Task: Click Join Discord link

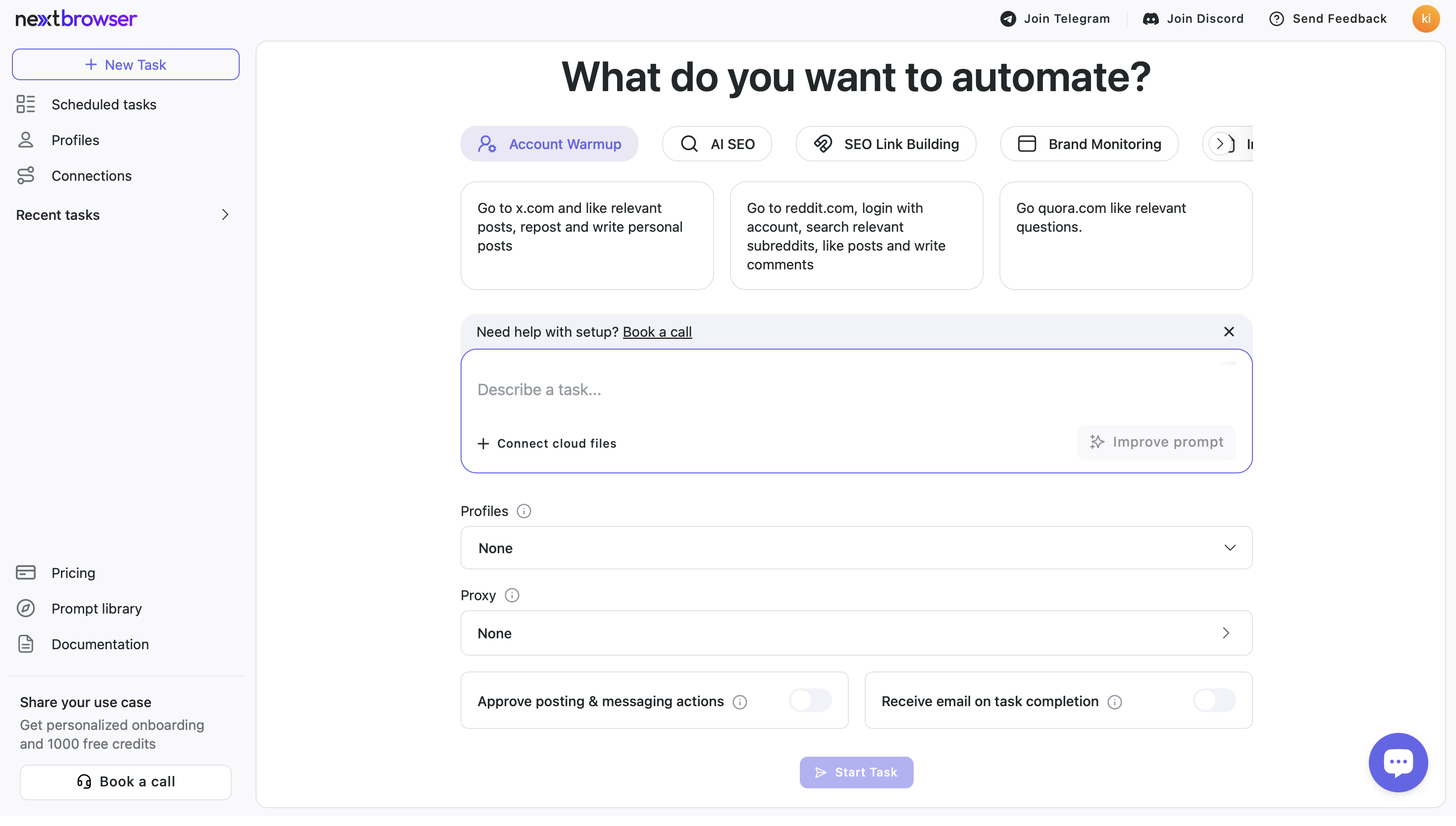Action: point(1193,19)
